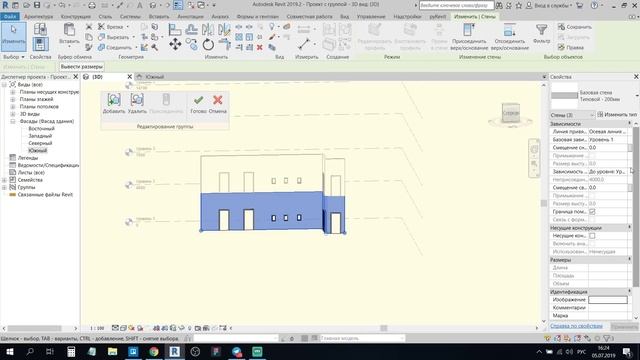640x360 pixels.
Task: Click Удалить to remove element from group
Action: (137, 103)
